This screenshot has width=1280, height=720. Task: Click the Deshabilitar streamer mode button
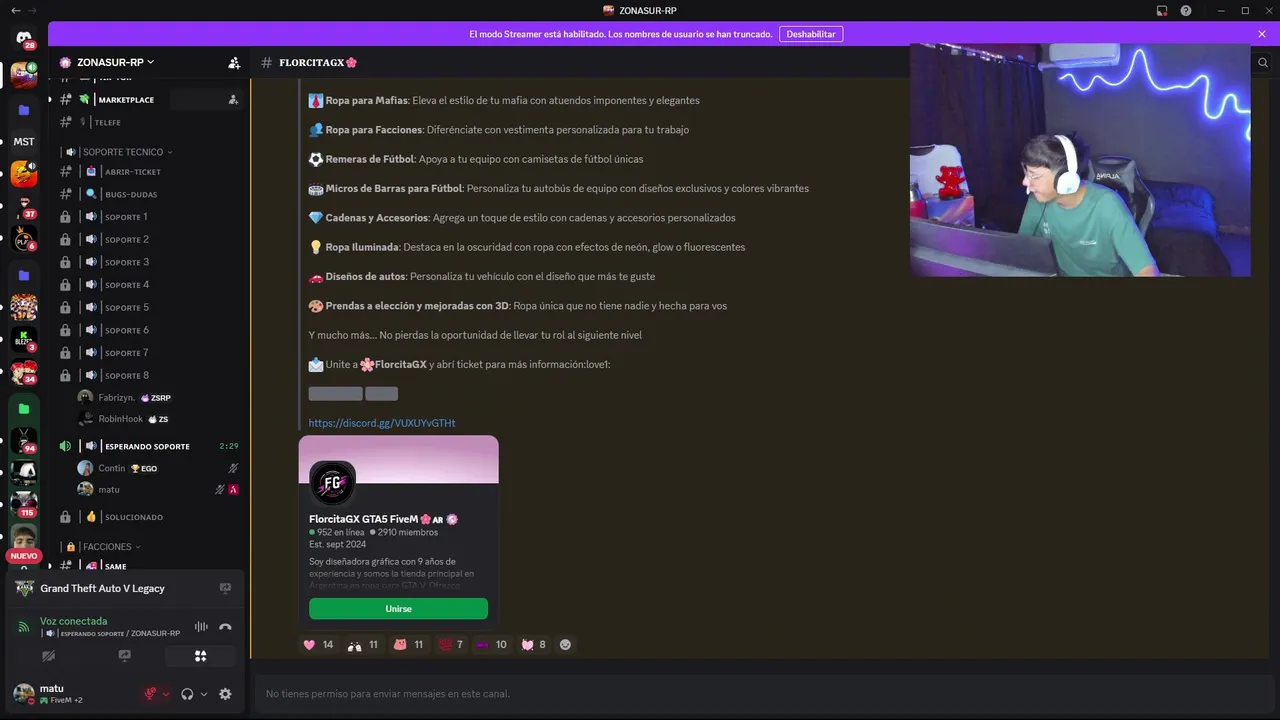coord(811,34)
